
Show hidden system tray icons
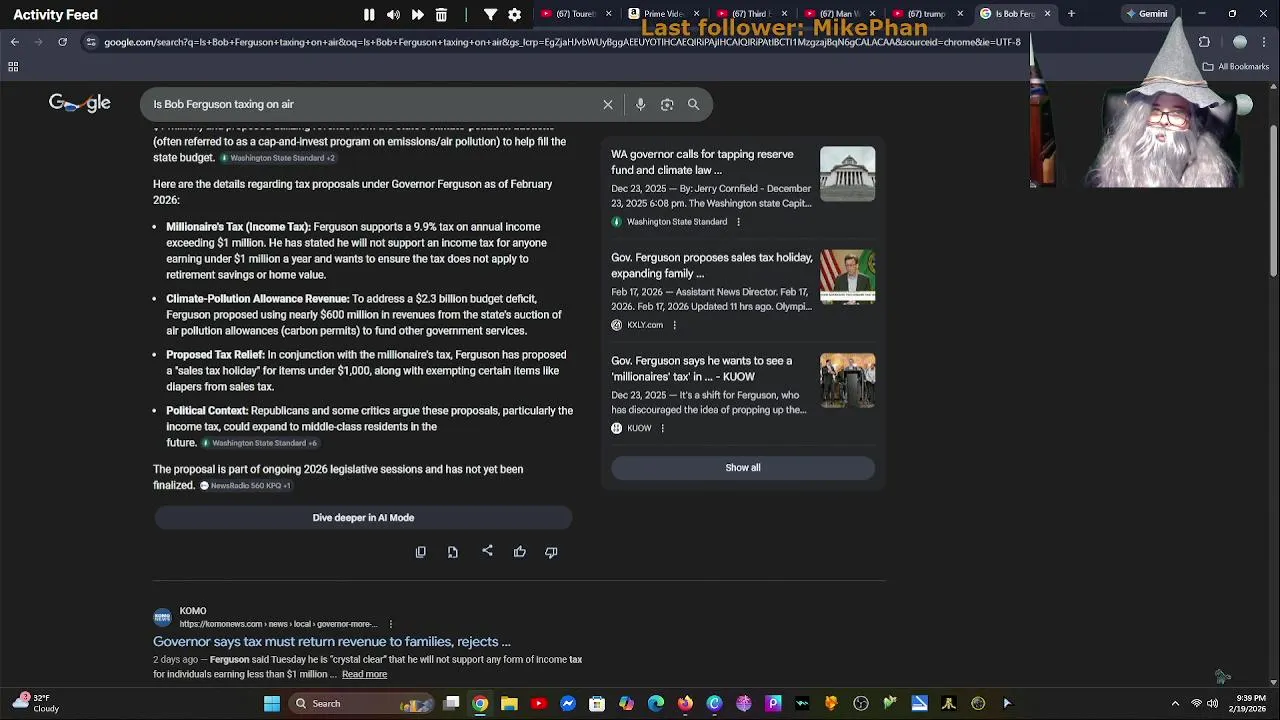coord(1175,704)
